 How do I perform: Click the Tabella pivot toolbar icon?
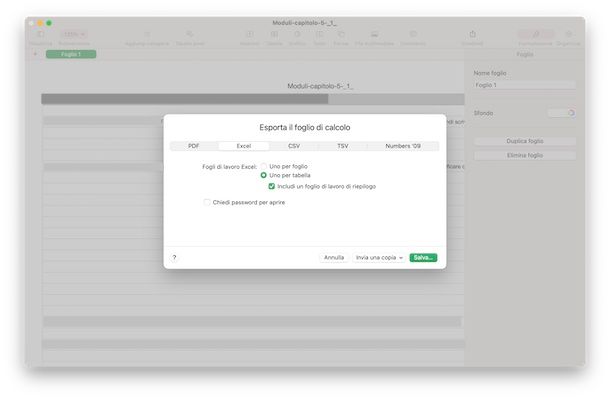(x=190, y=35)
